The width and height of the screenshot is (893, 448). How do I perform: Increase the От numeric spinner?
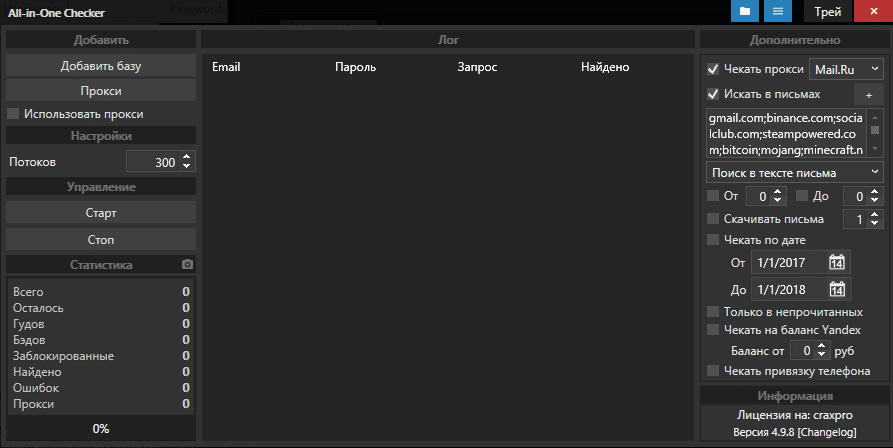777,192
